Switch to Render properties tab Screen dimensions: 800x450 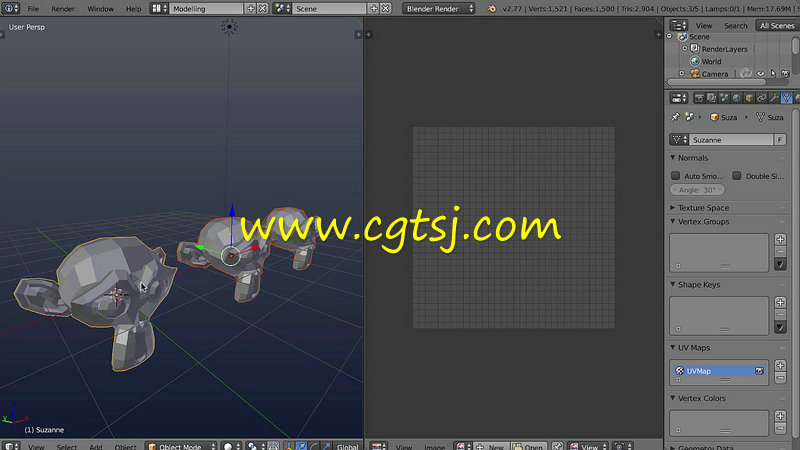point(699,97)
